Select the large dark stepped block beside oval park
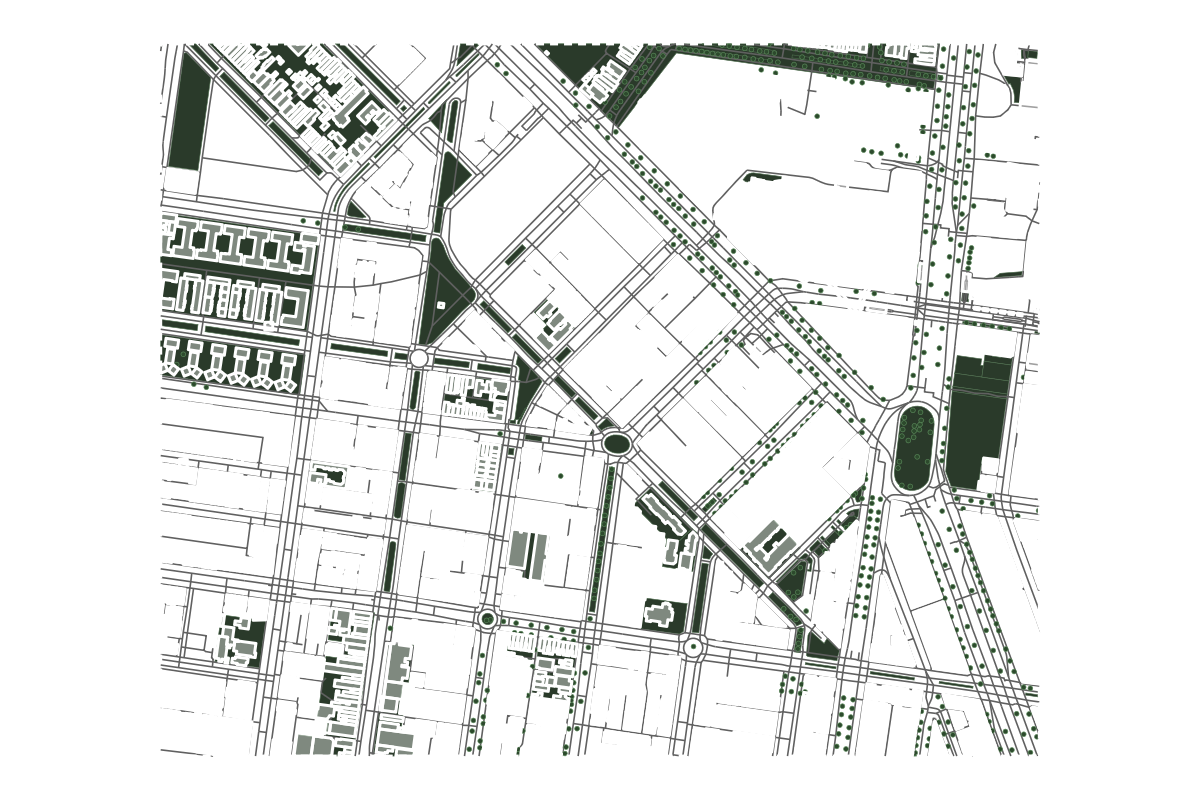This screenshot has width=1200, height=800. coord(979,422)
